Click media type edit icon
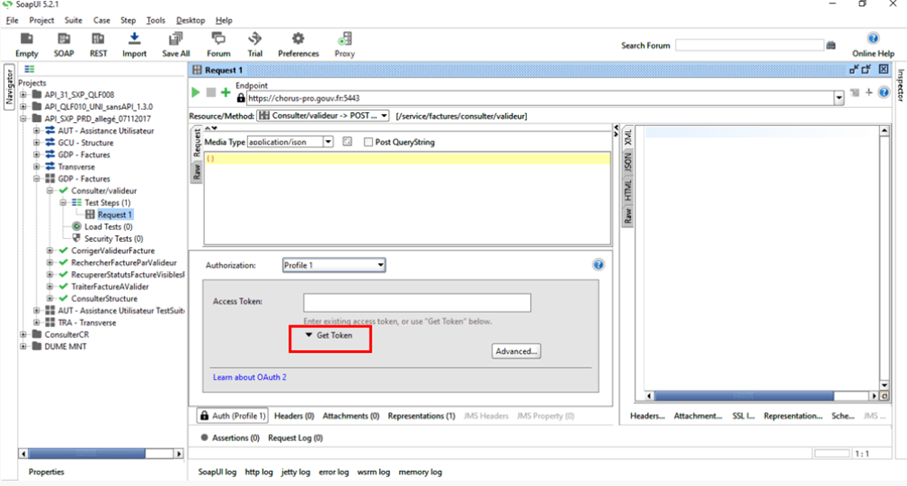This screenshot has height=486, width=907. [347, 141]
